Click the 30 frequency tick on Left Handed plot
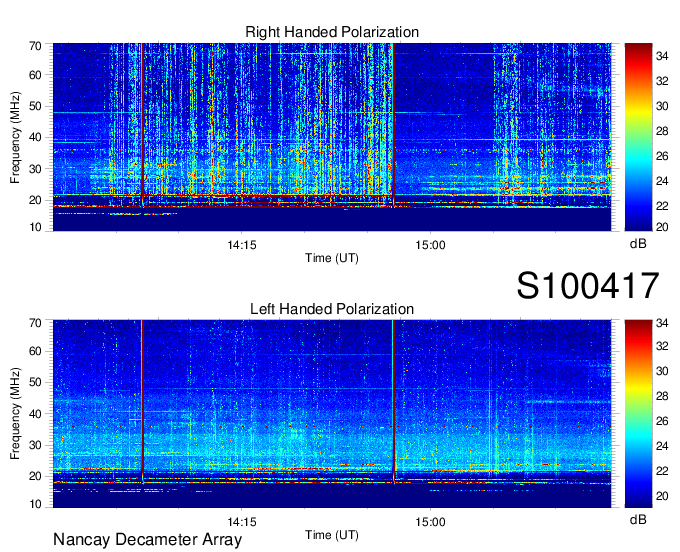This screenshot has height=552, width=680. coord(35,445)
